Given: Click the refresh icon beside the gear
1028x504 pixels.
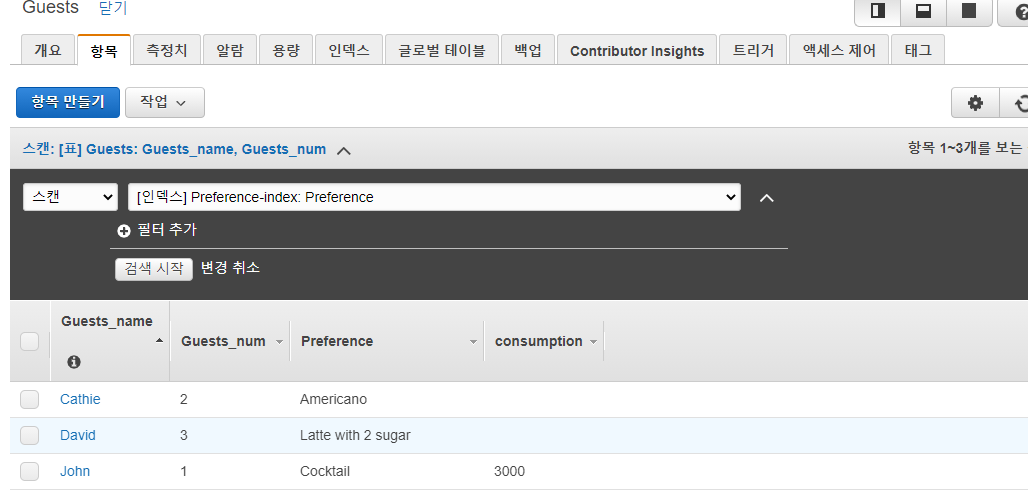Looking at the screenshot, I should tap(1019, 103).
